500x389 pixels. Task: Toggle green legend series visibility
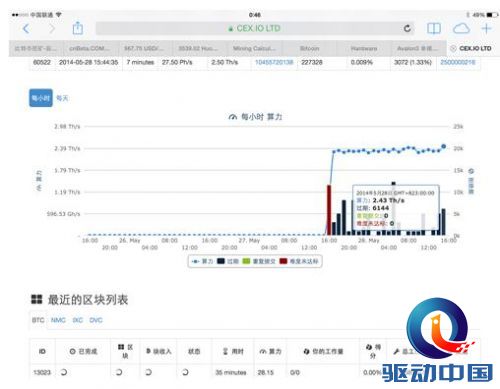tap(259, 261)
